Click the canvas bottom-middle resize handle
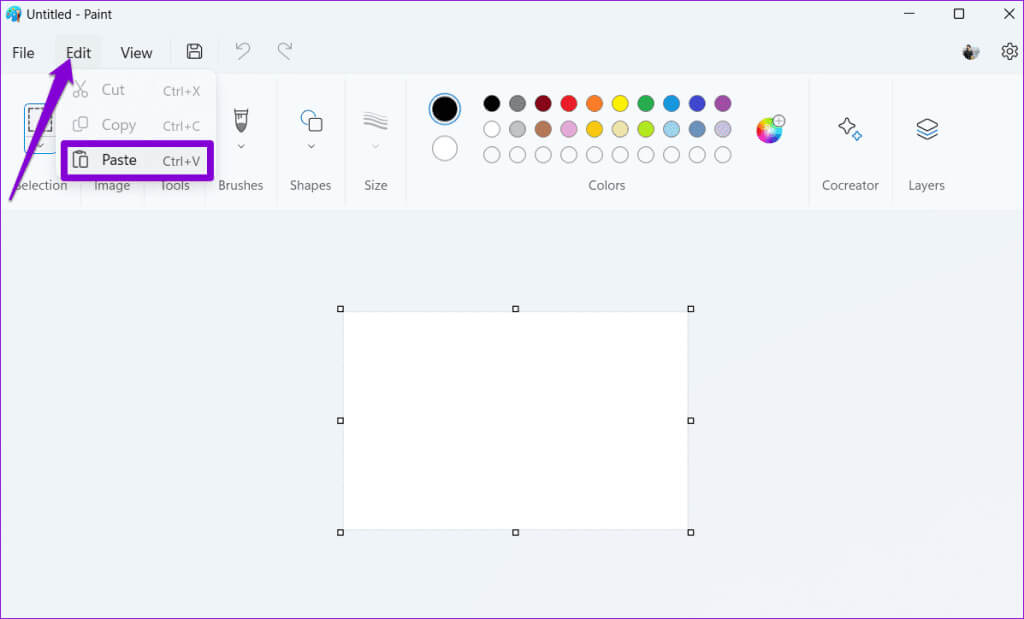This screenshot has height=619, width=1024. (x=515, y=533)
